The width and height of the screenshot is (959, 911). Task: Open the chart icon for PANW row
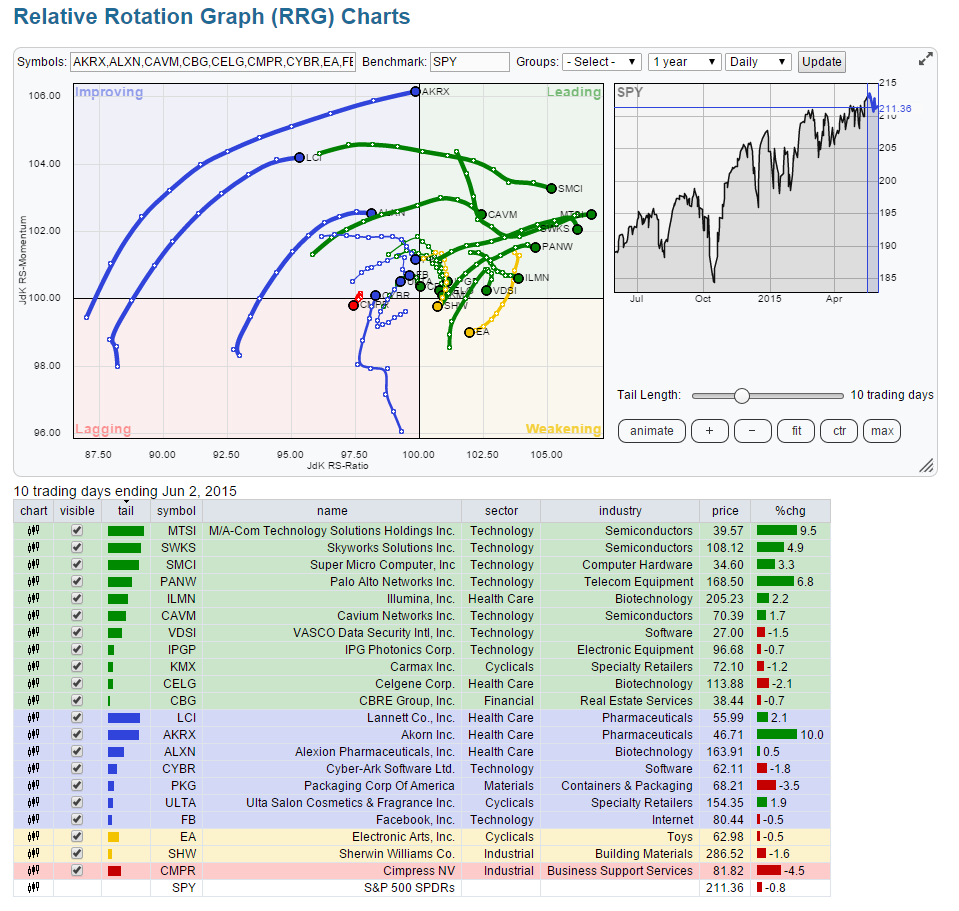(x=34, y=581)
